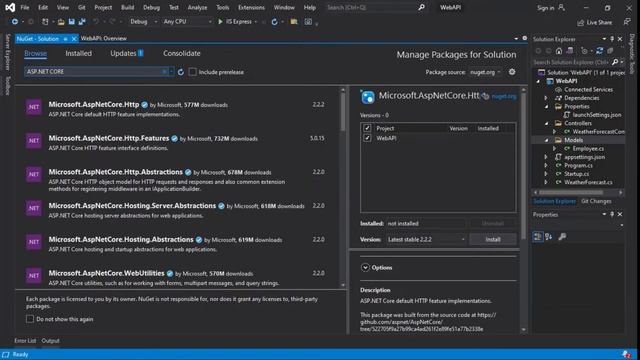Screen dimensions: 640x360
Task: Toggle Include prerelease checkbox
Action: coord(193,72)
